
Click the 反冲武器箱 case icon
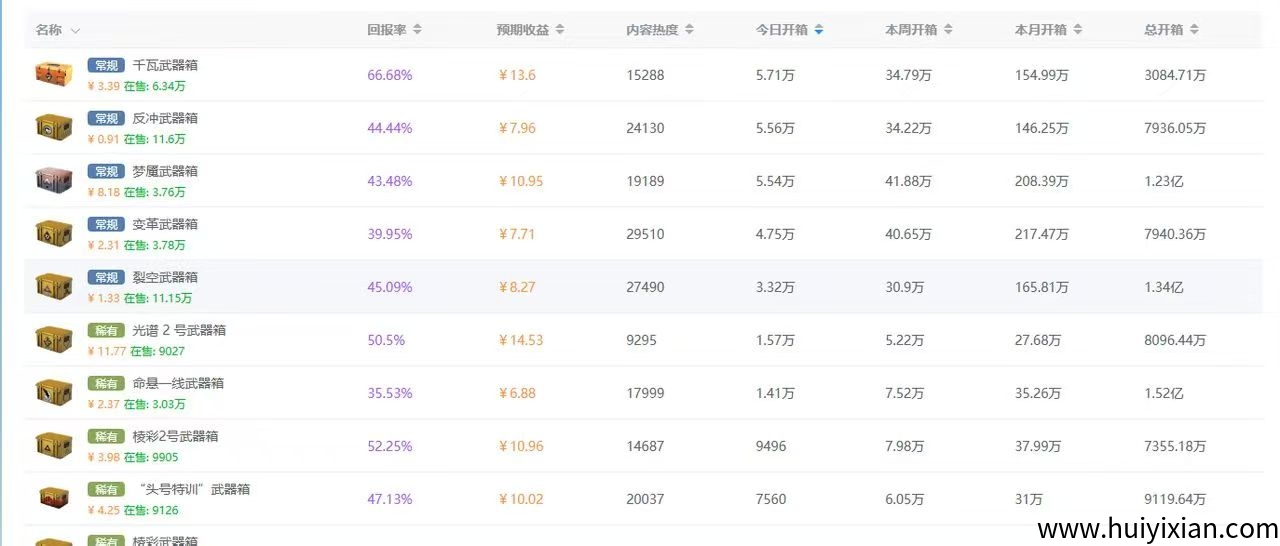pos(54,127)
